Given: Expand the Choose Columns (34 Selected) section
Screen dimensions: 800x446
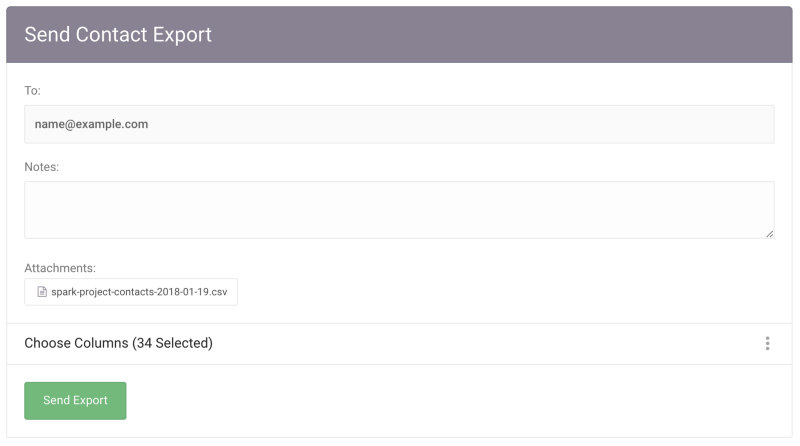Looking at the screenshot, I should [399, 343].
